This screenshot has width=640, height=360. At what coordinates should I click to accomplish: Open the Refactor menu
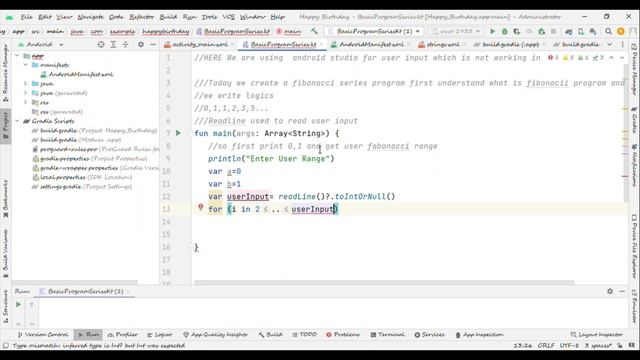[x=141, y=17]
